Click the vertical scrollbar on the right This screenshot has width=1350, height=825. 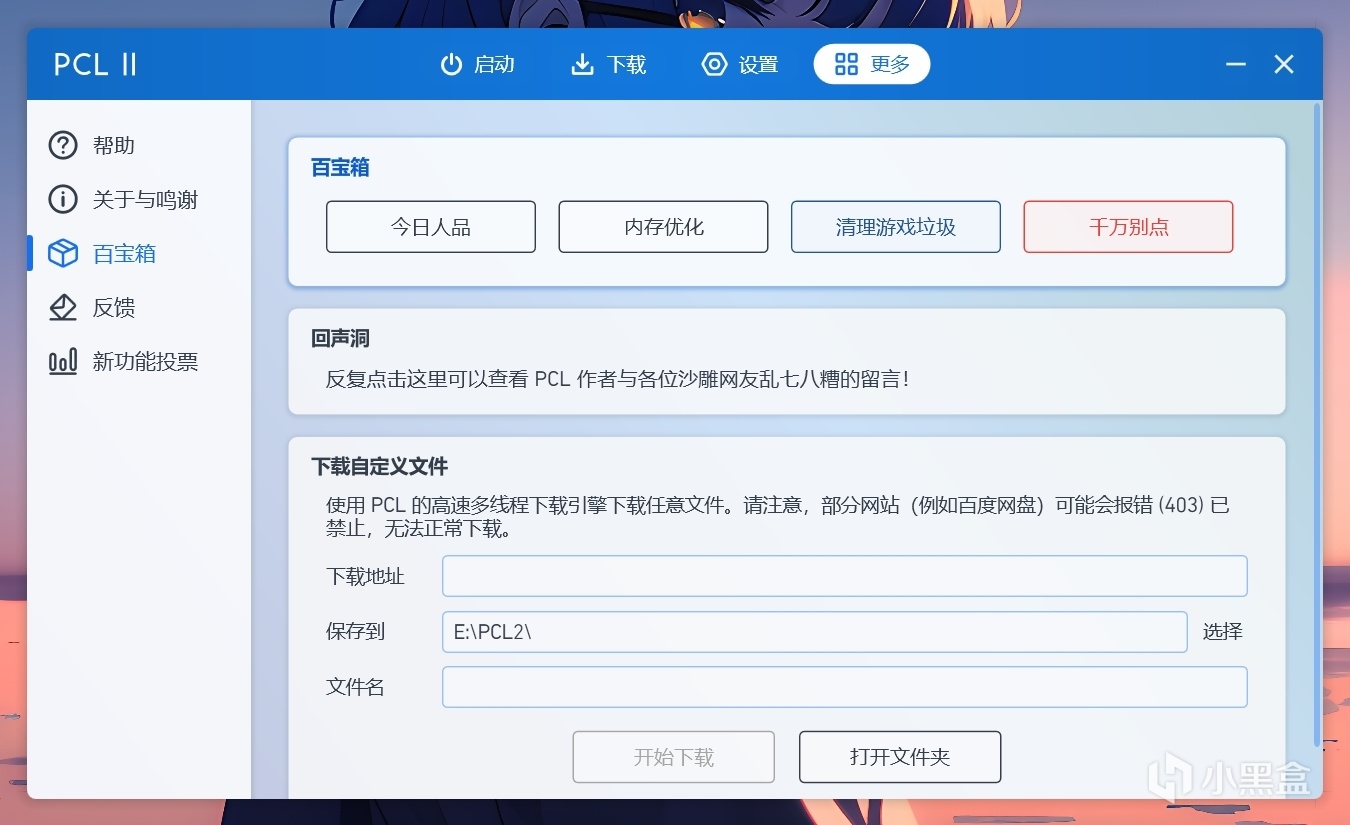[x=1317, y=425]
